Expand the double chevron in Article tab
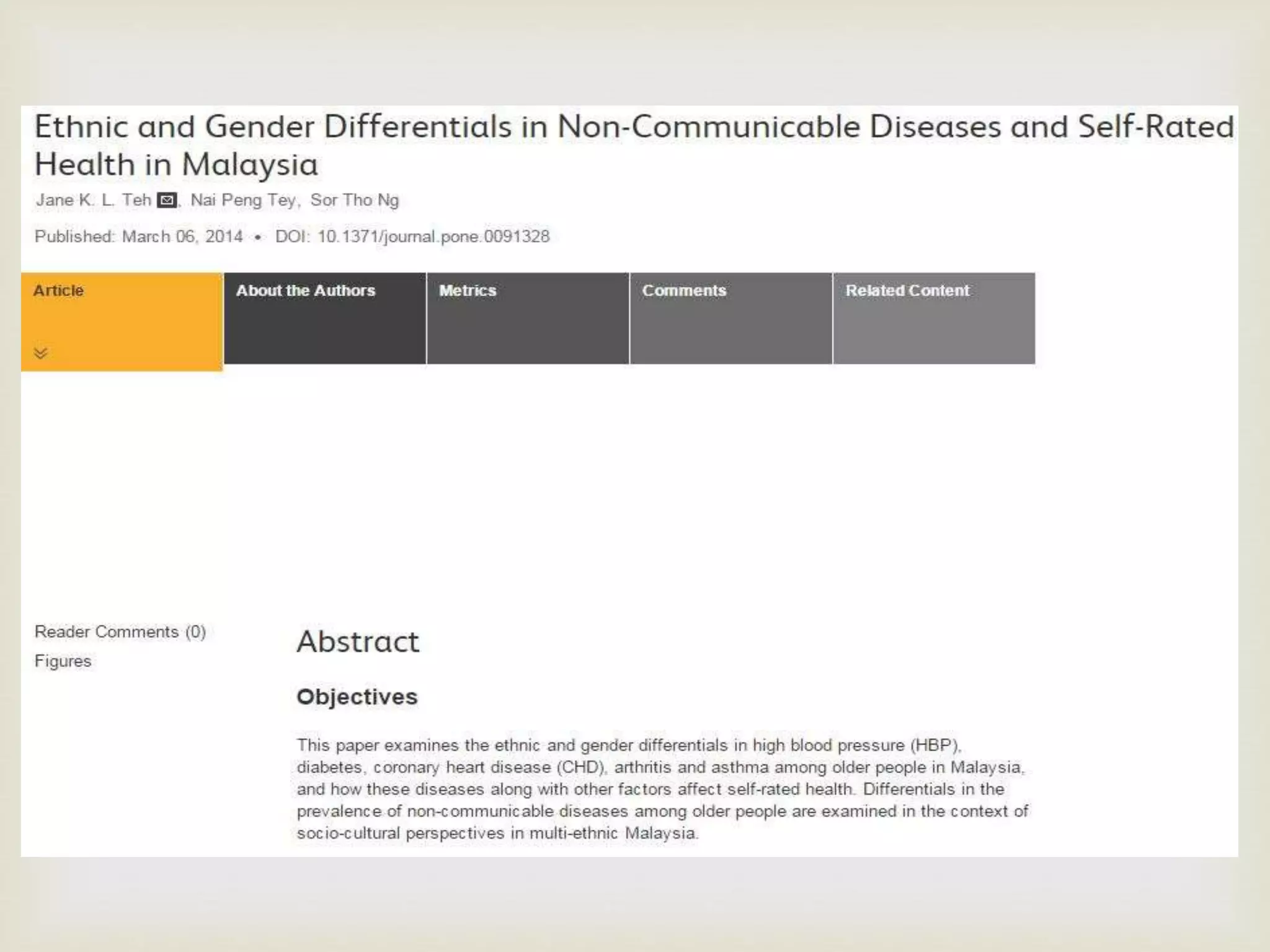The image size is (1270, 952). 41,353
